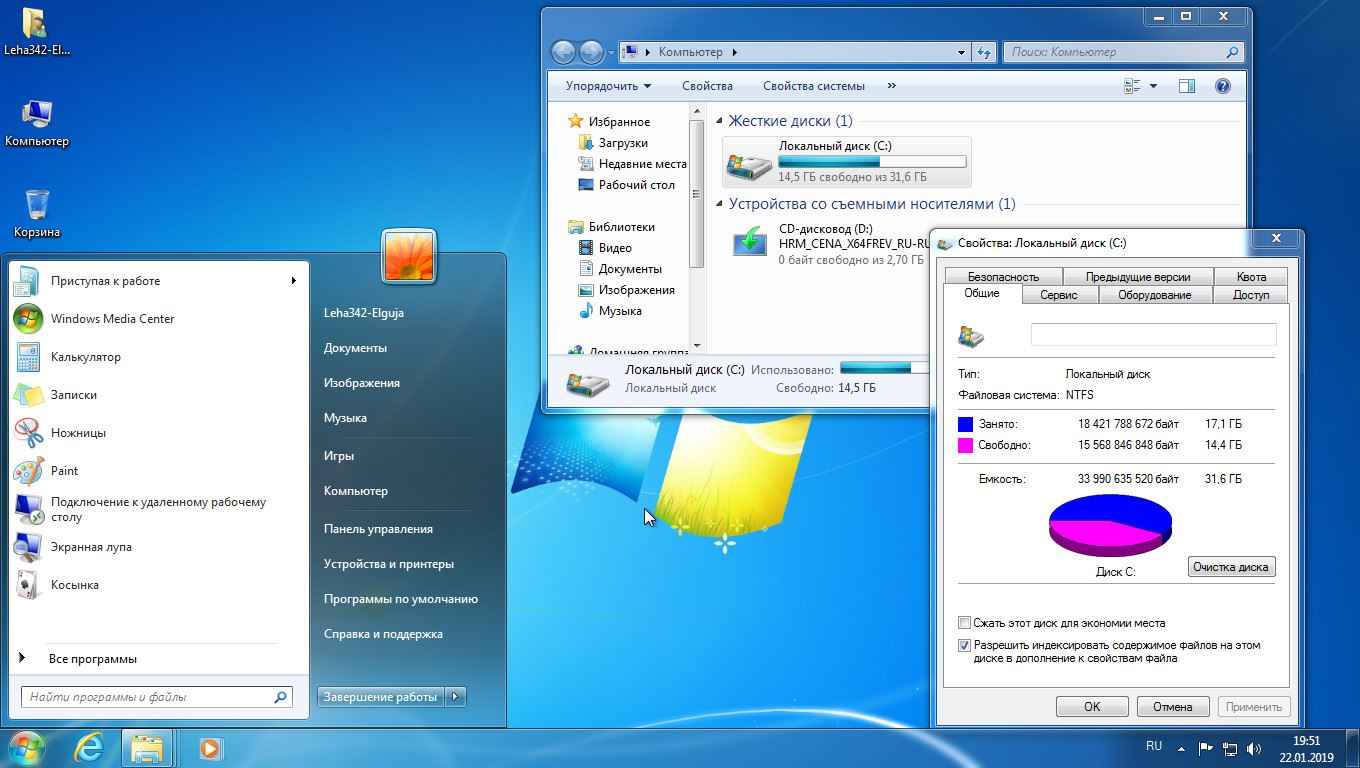
Task: Open Упорядочить dropdown menu
Action: pyautogui.click(x=608, y=86)
